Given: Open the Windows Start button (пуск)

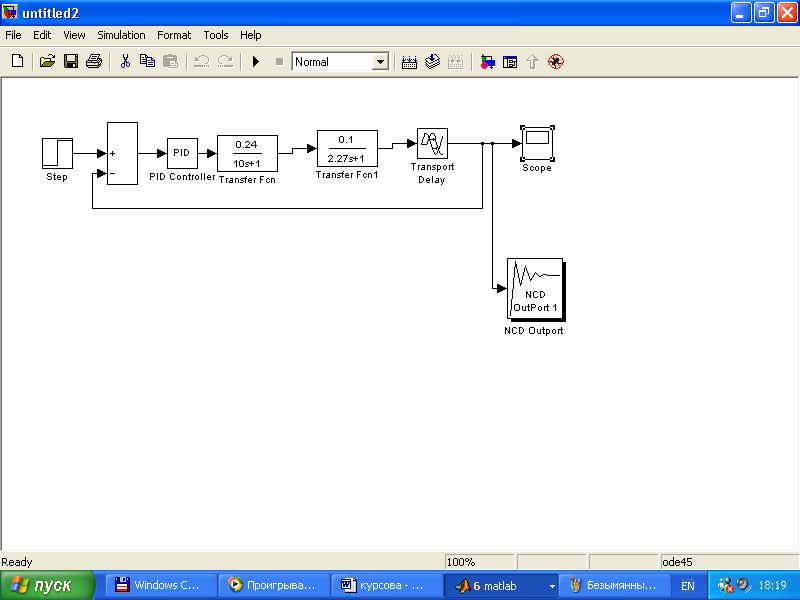Looking at the screenshot, I should point(47,585).
